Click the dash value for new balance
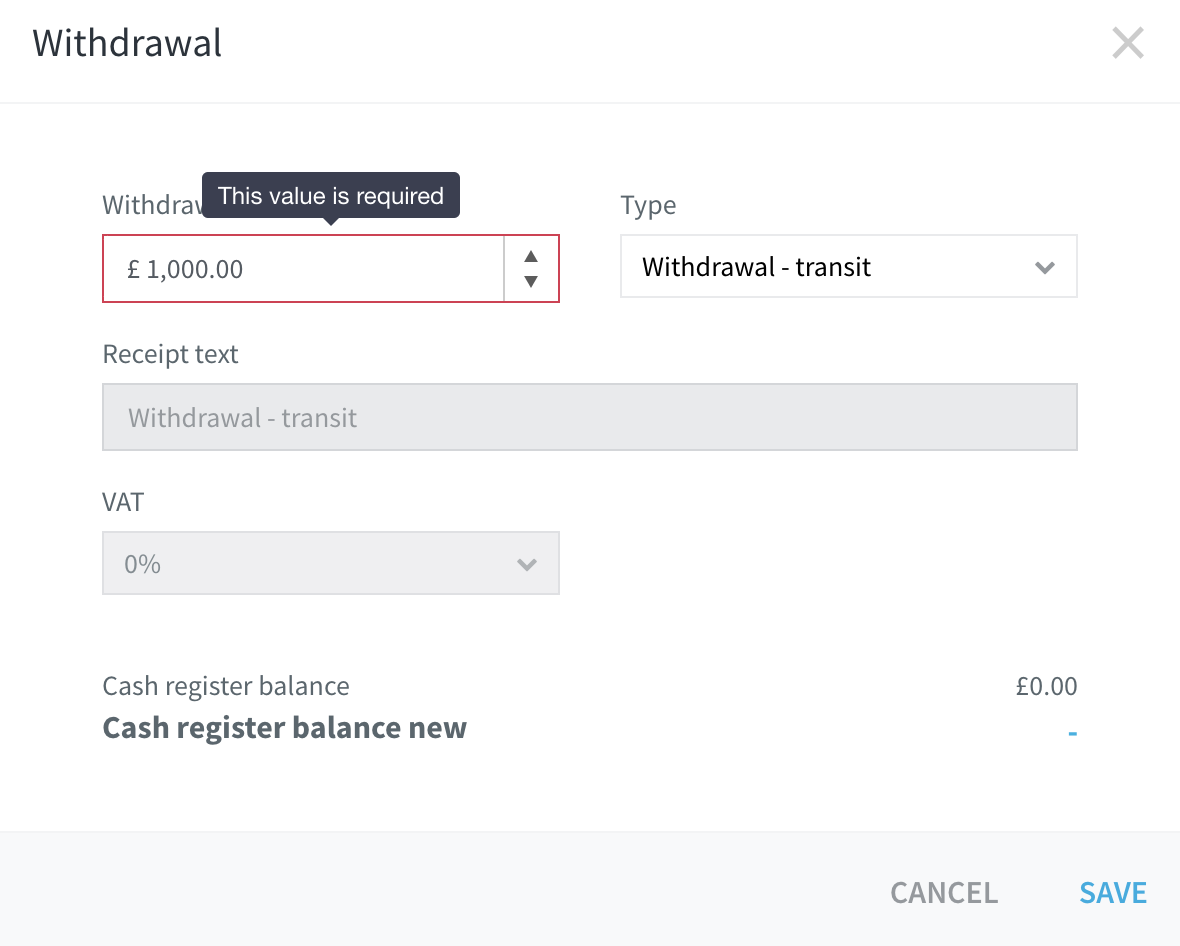1180x946 pixels. 1072,732
